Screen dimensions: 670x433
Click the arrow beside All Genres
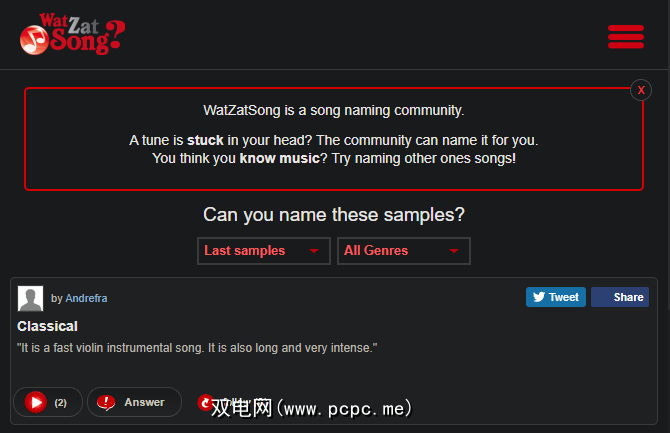tap(454, 251)
